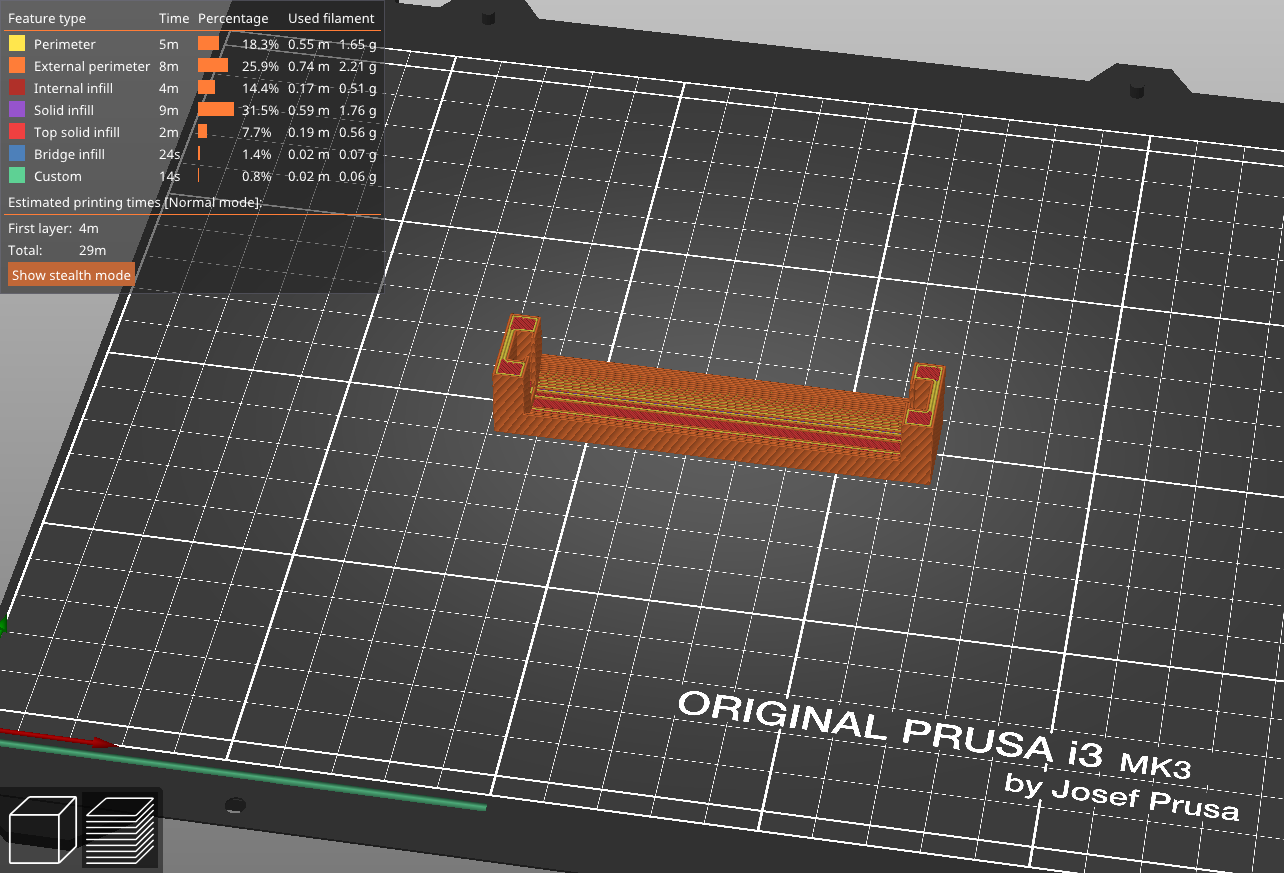This screenshot has width=1284, height=873.
Task: Select the External perimeter feature label
Action: (x=92, y=66)
